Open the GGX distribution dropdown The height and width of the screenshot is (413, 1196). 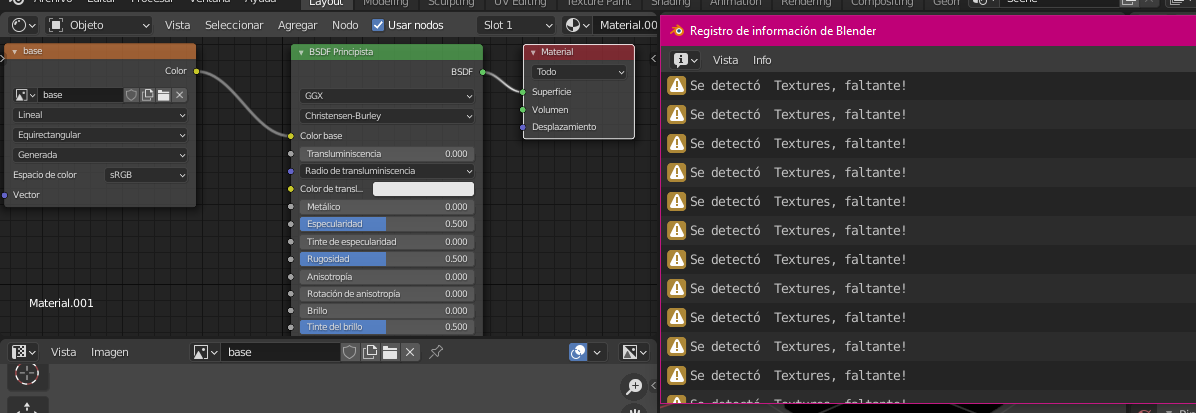pyautogui.click(x=386, y=96)
